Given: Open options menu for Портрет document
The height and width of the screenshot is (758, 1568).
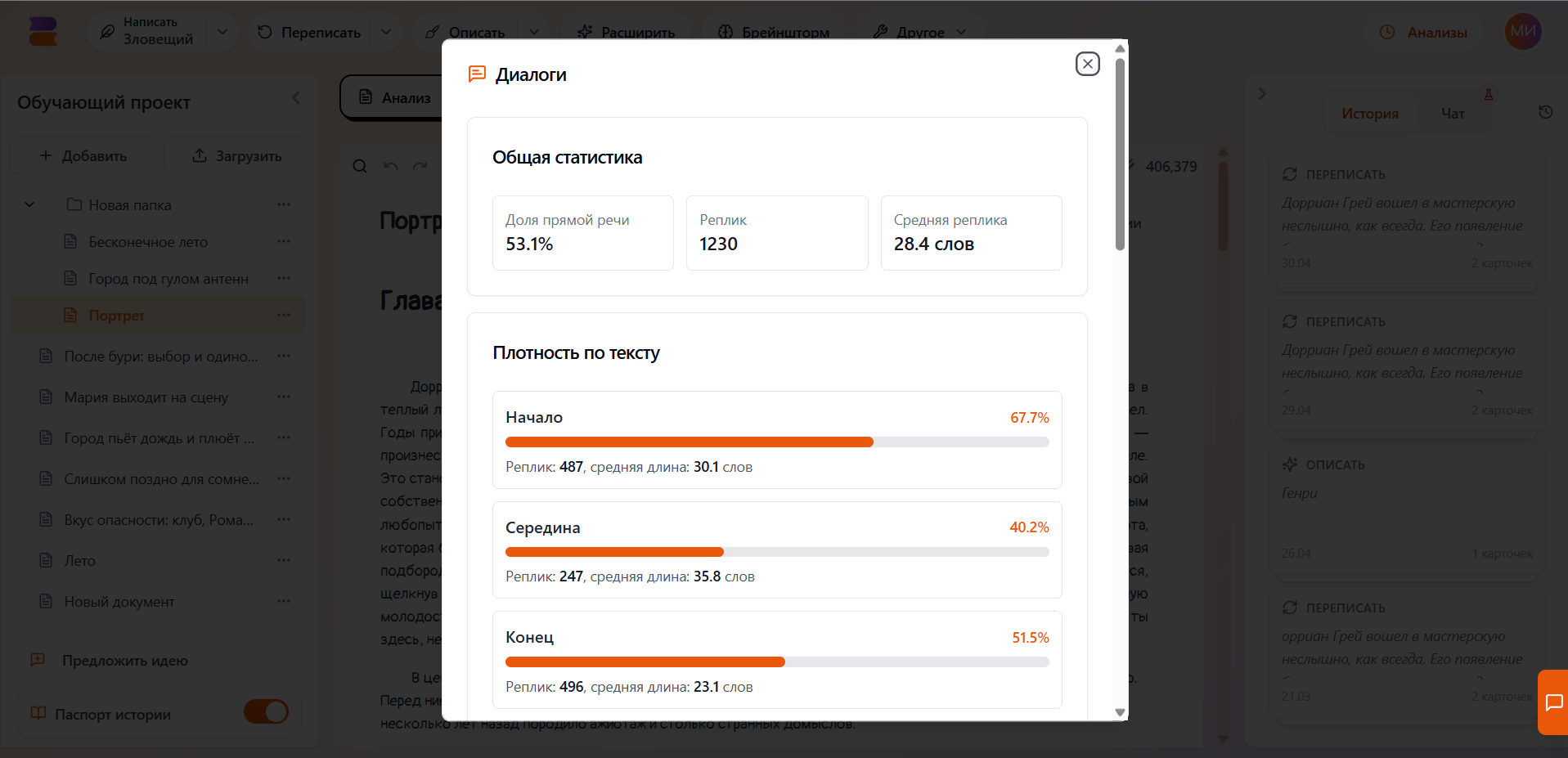Looking at the screenshot, I should 284,315.
